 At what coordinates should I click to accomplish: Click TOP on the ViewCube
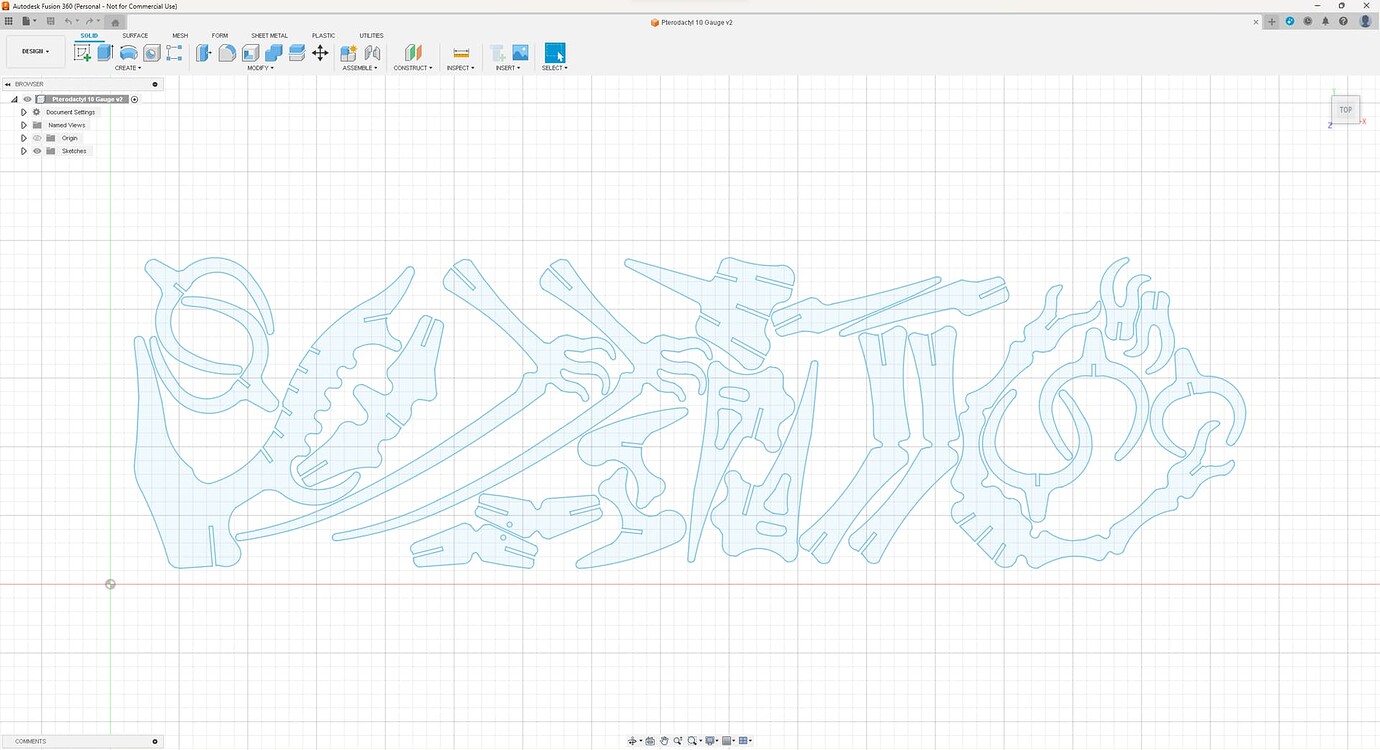click(x=1345, y=109)
